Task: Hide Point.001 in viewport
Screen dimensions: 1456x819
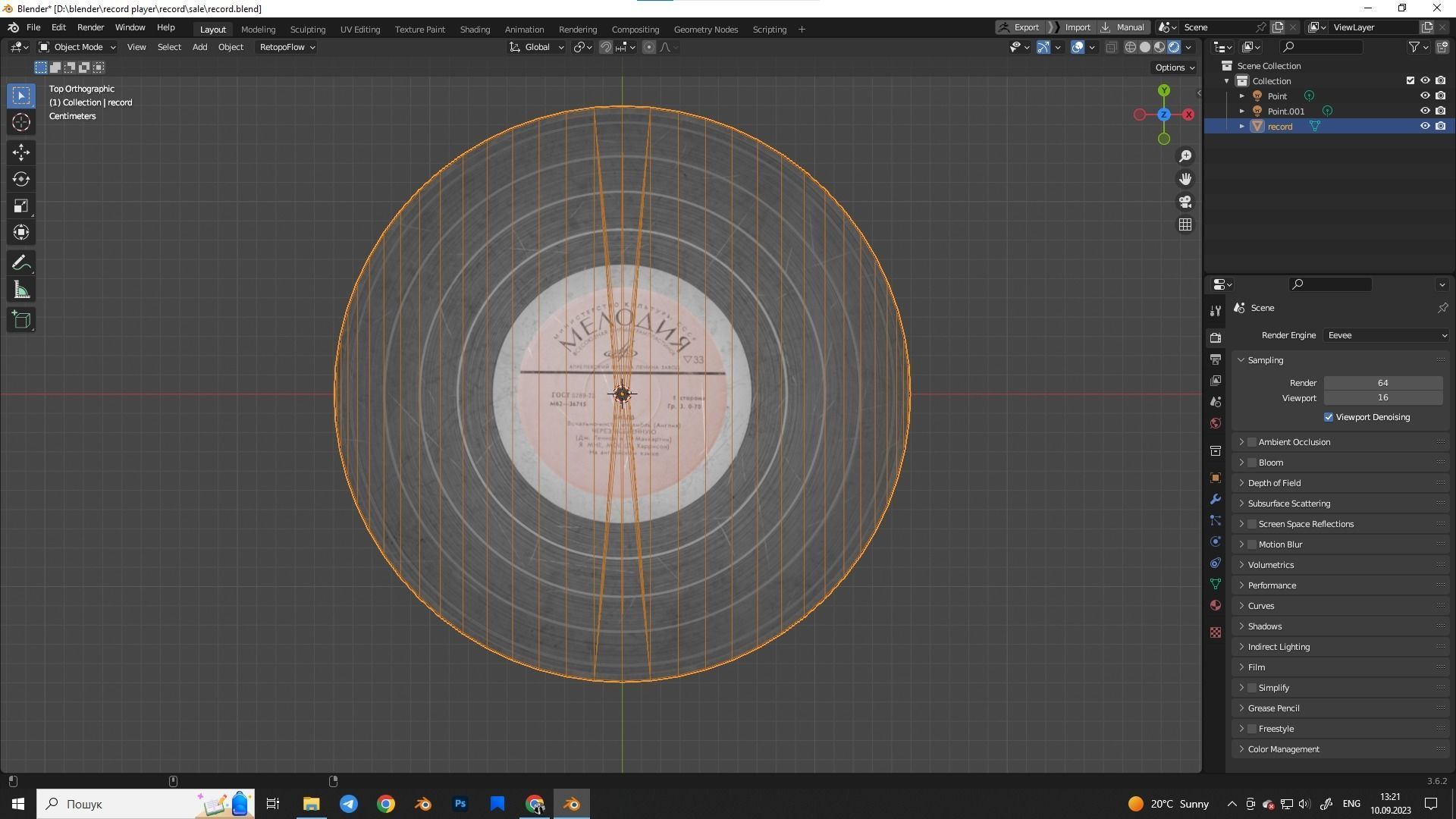Action: pos(1425,111)
